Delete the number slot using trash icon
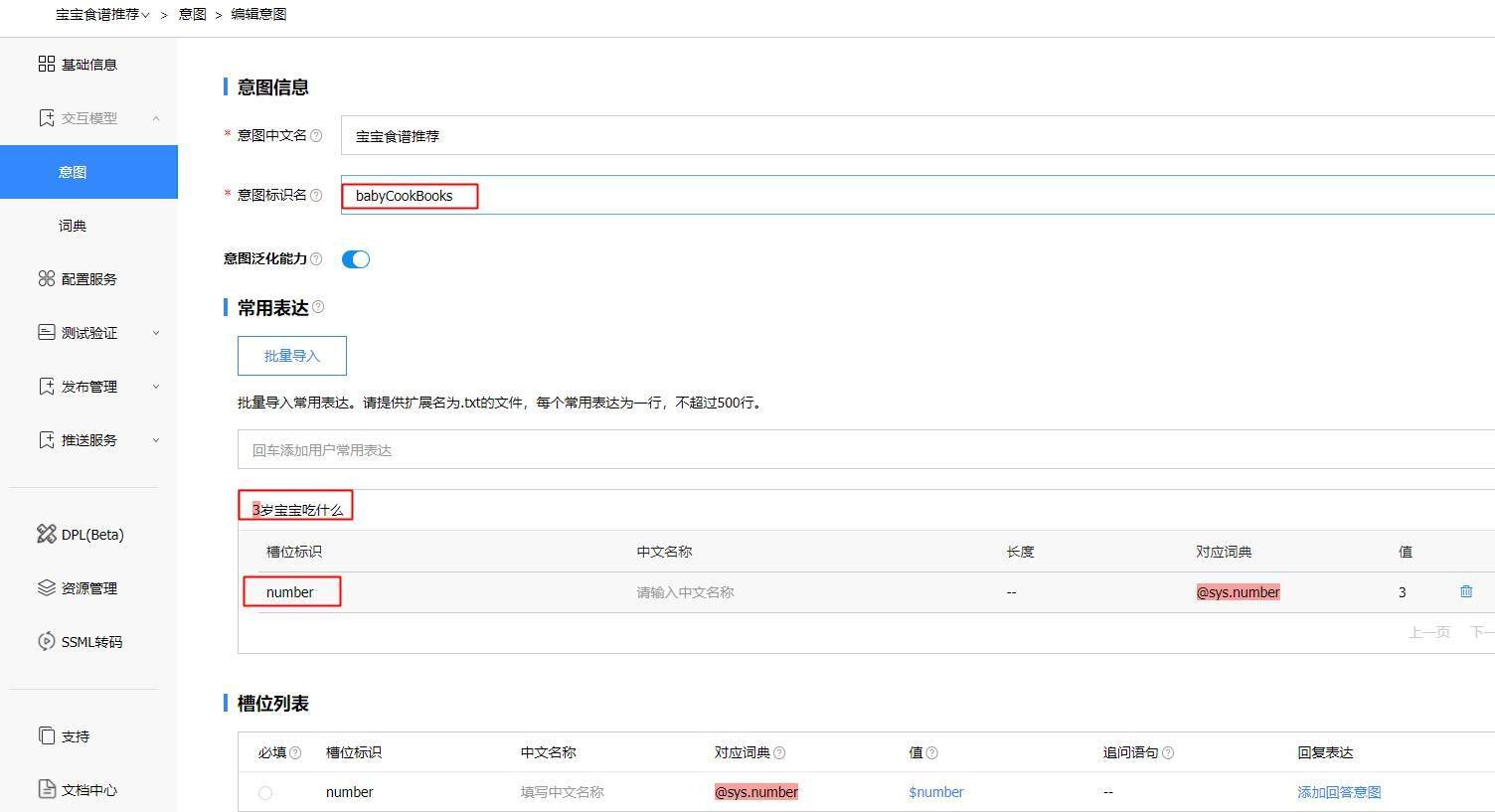The width and height of the screenshot is (1495, 812). pos(1466,591)
